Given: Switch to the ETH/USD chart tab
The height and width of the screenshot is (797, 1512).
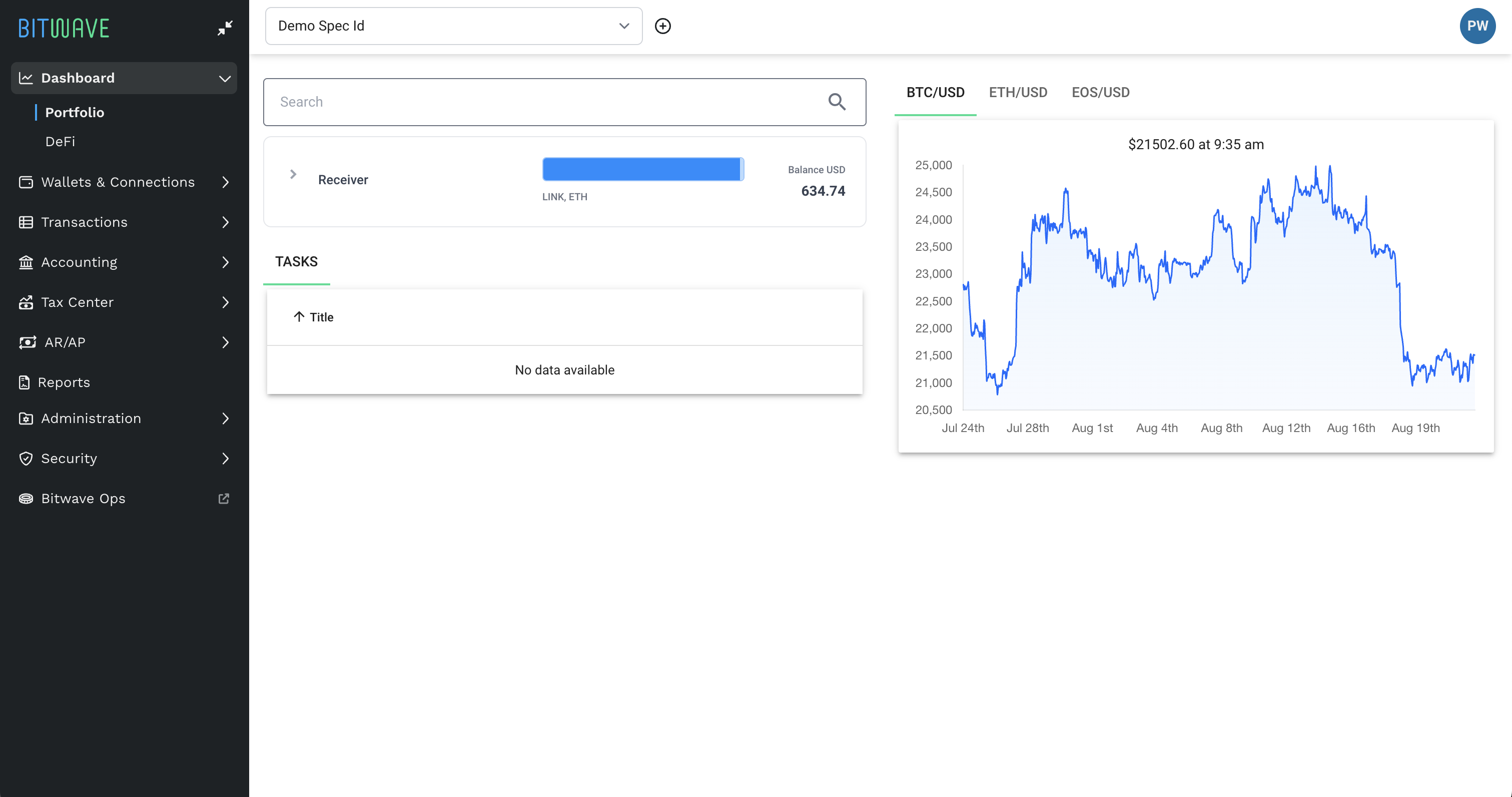Looking at the screenshot, I should pos(1018,92).
